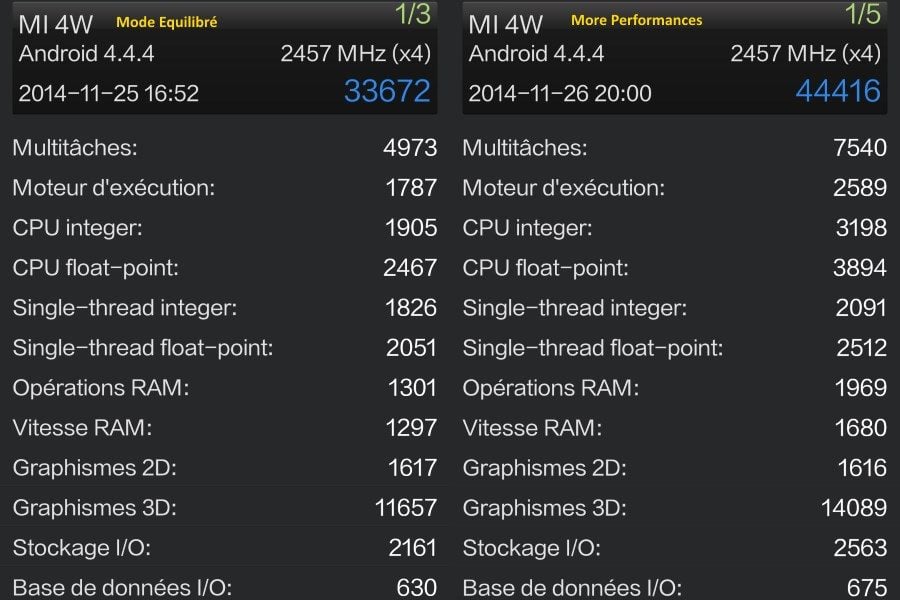
Task: Click the CPU float-point value 2467
Action: 411,268
